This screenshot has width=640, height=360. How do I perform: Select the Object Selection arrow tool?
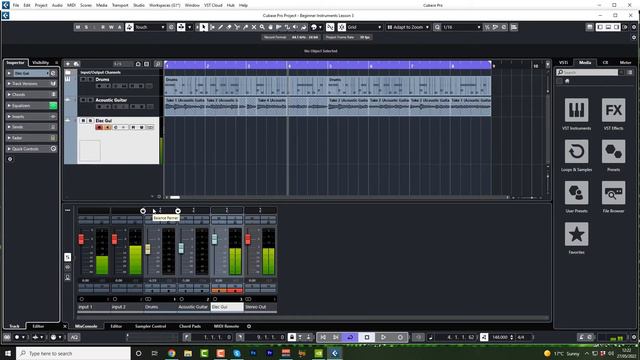click(204, 27)
